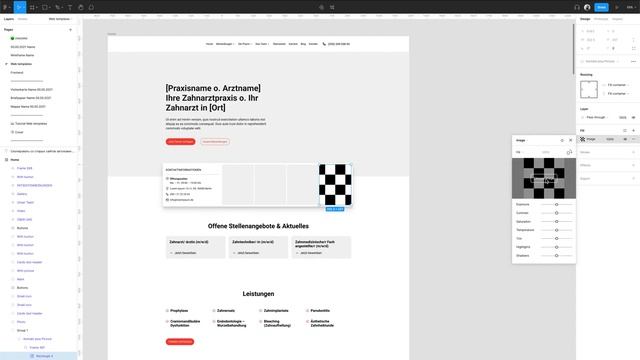Viewport: 640px width, 360px height.
Task: Click the Contrast slider handle
Action: (556, 213)
